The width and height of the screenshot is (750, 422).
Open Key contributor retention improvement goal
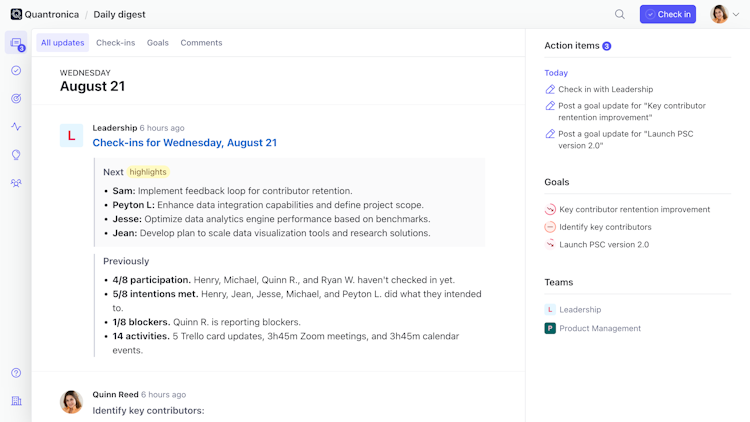634,210
